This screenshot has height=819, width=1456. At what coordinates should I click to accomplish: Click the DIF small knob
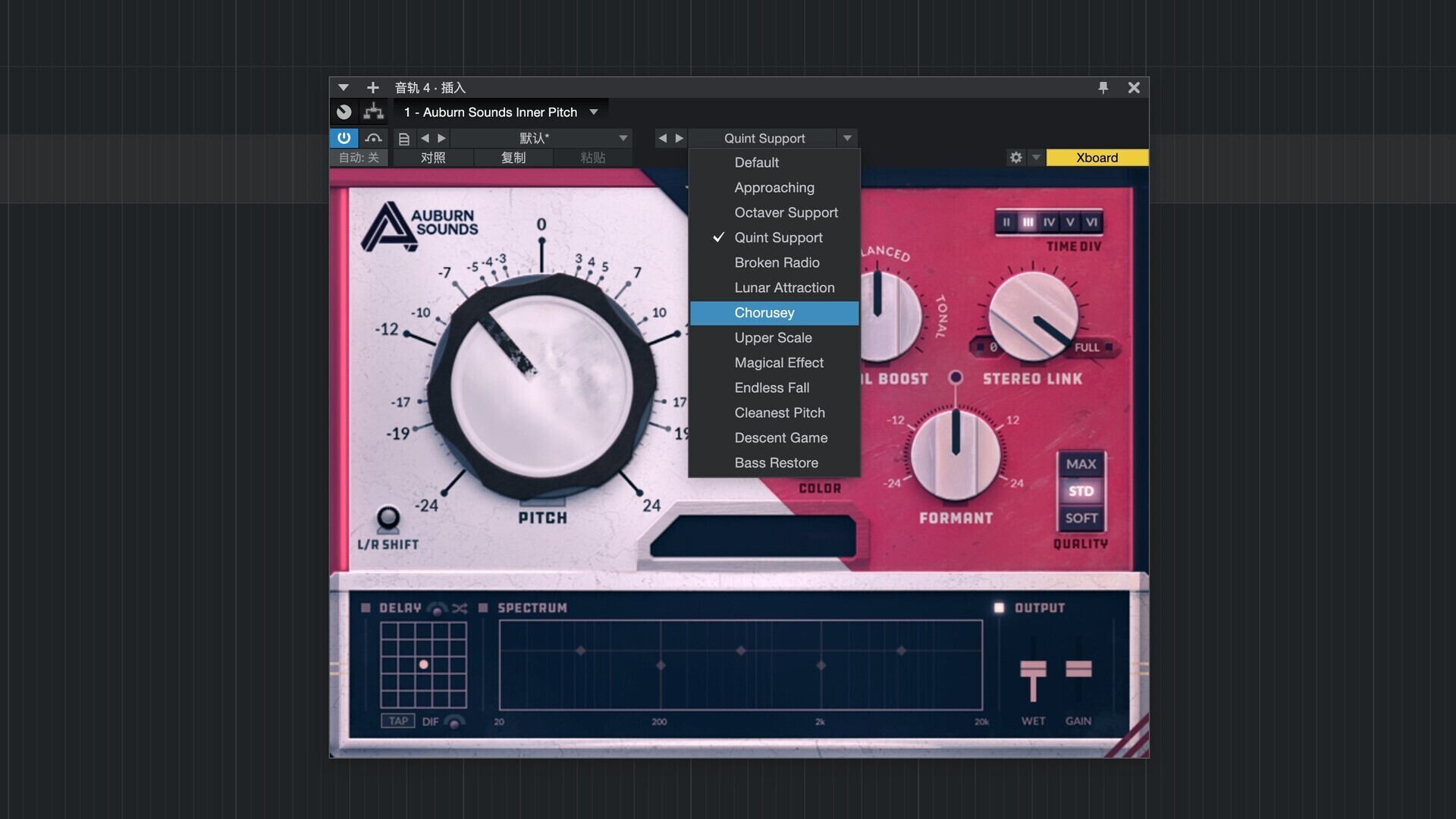[x=454, y=721]
